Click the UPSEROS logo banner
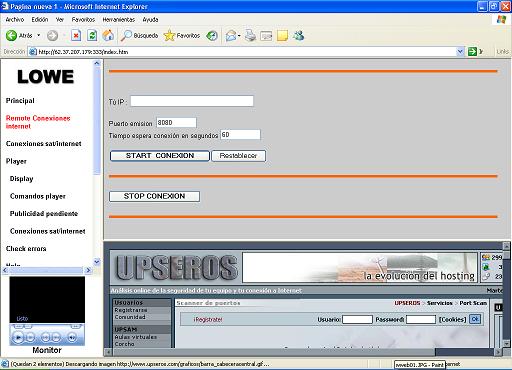The image size is (512, 370). point(176,268)
